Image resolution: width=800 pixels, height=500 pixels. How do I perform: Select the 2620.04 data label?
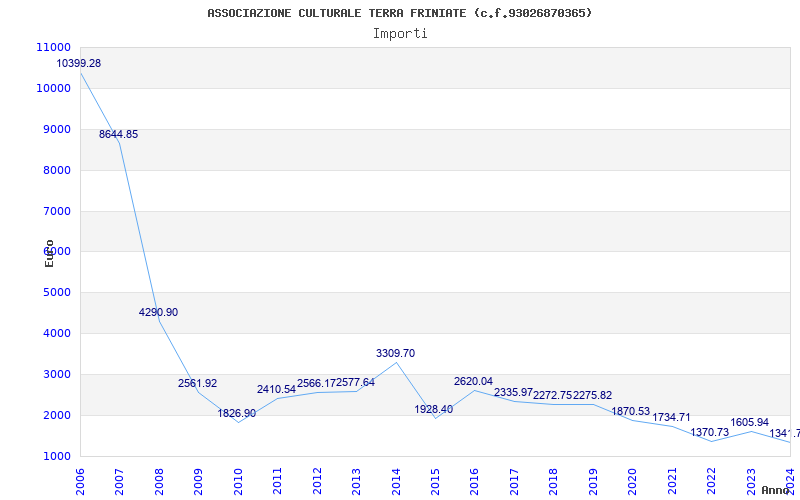click(473, 382)
